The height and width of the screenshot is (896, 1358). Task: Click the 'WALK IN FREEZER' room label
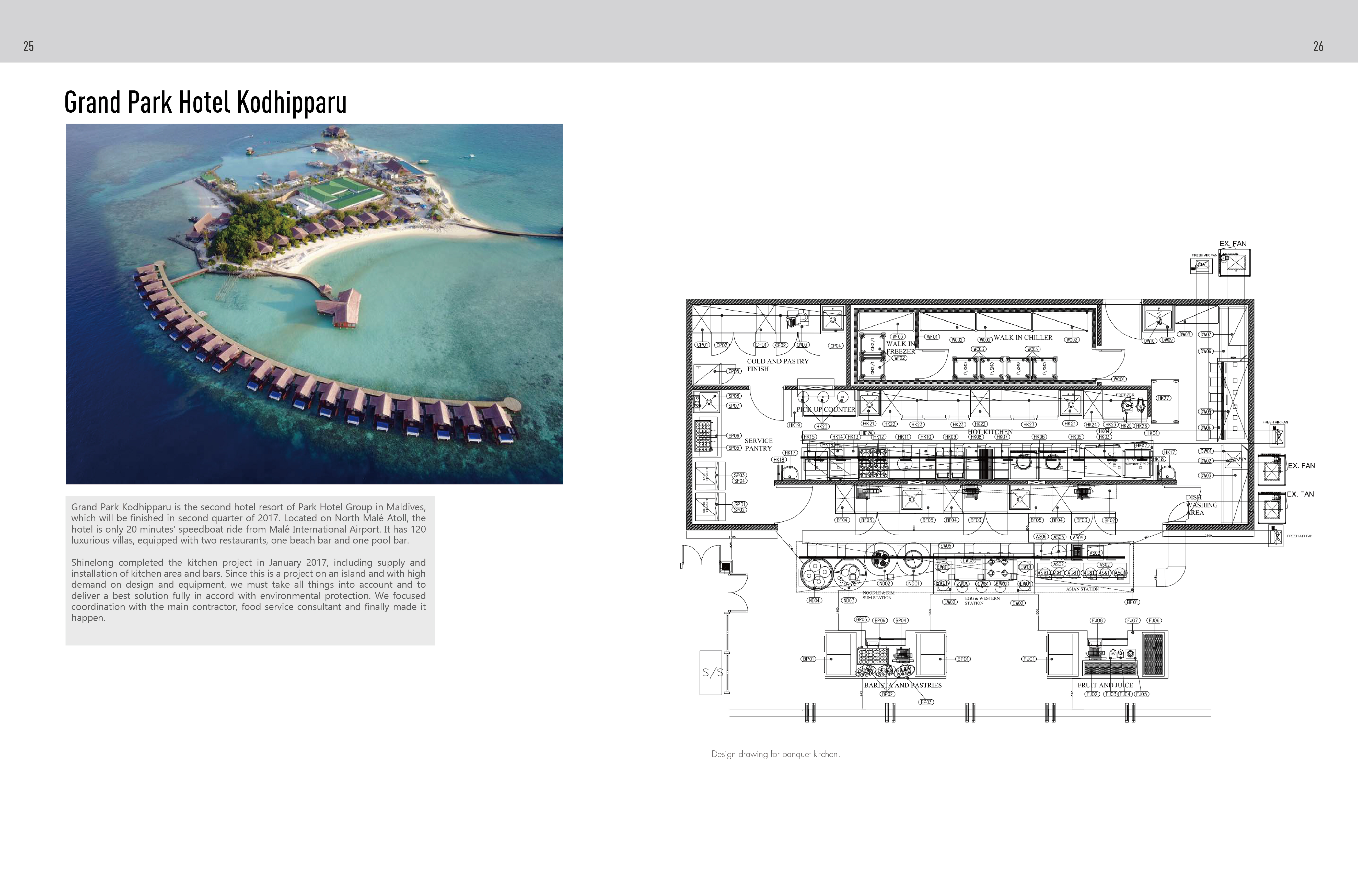900,347
